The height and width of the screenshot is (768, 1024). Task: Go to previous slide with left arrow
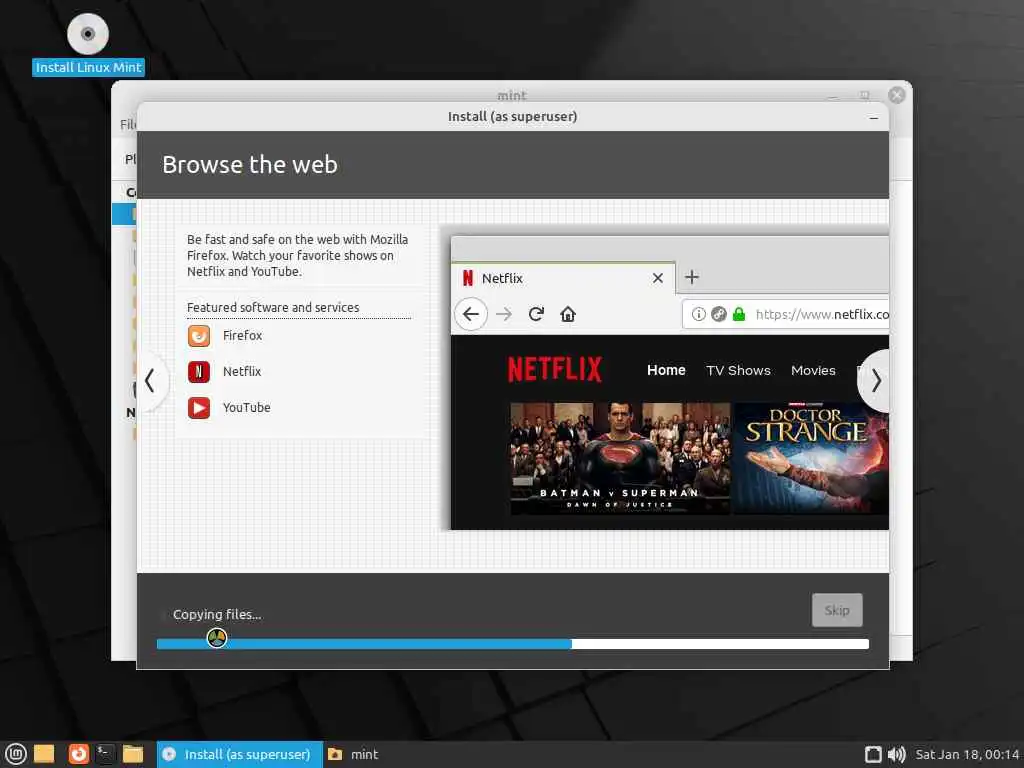(152, 381)
